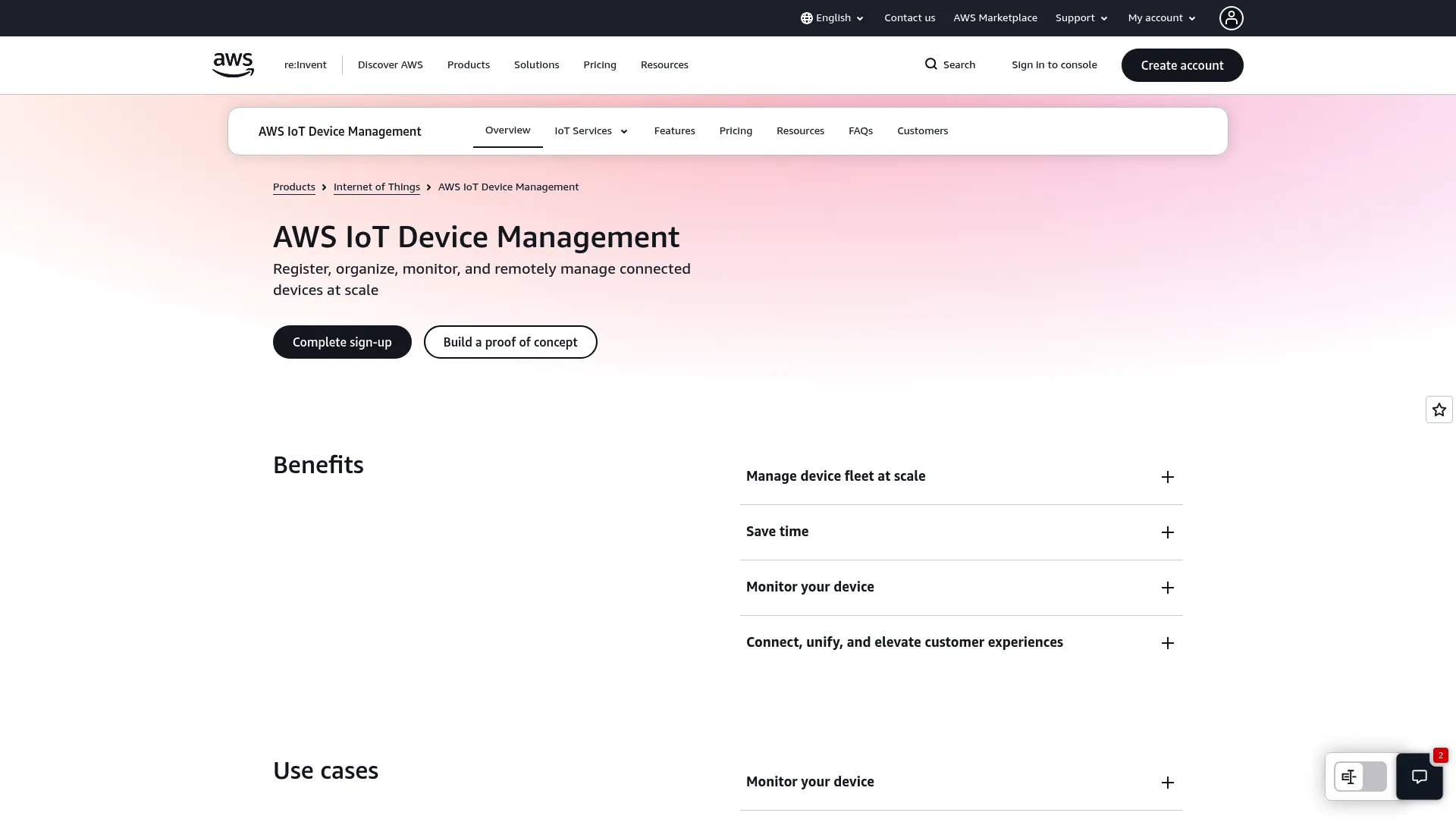This screenshot has width=1456, height=819.
Task: Click the Use cases heading
Action: (325, 770)
